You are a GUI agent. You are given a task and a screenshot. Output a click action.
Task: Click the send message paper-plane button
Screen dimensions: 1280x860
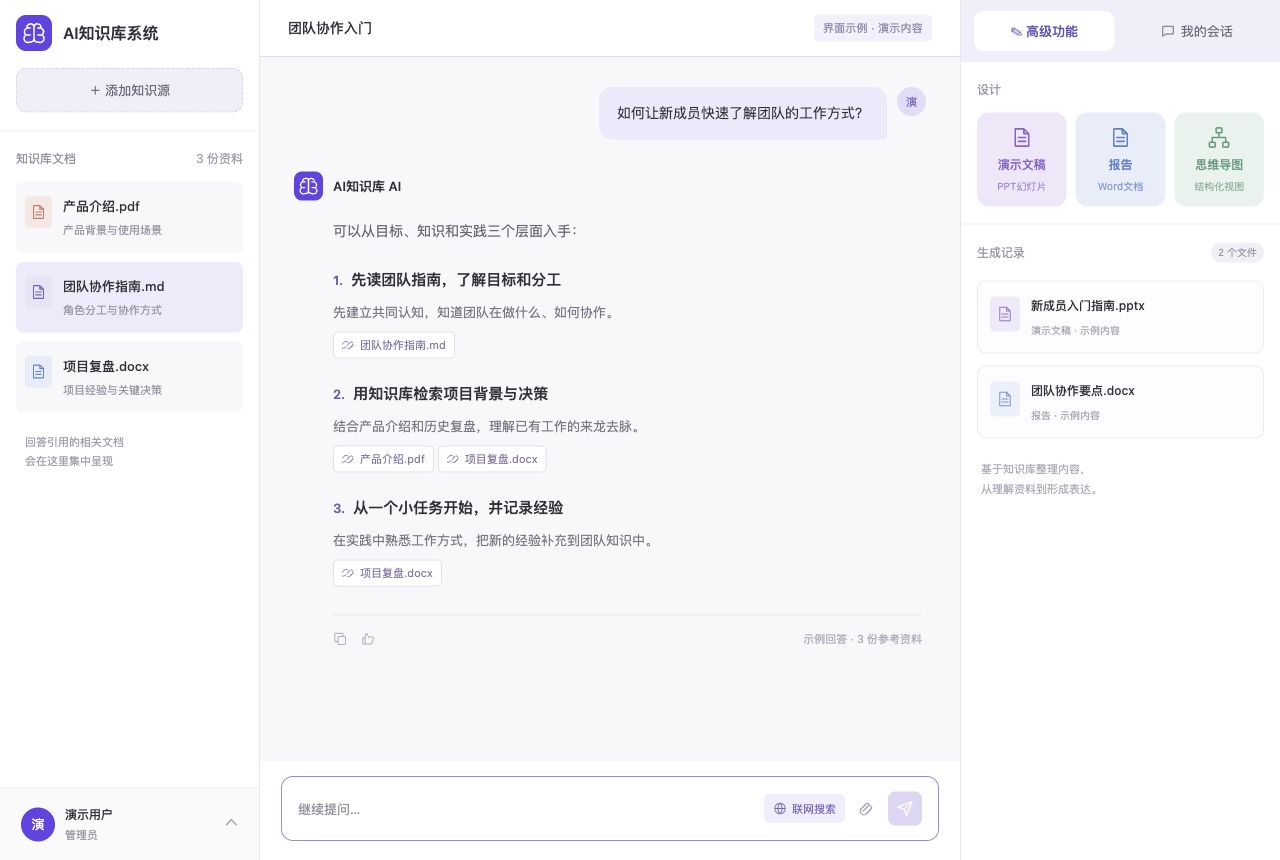tap(905, 809)
